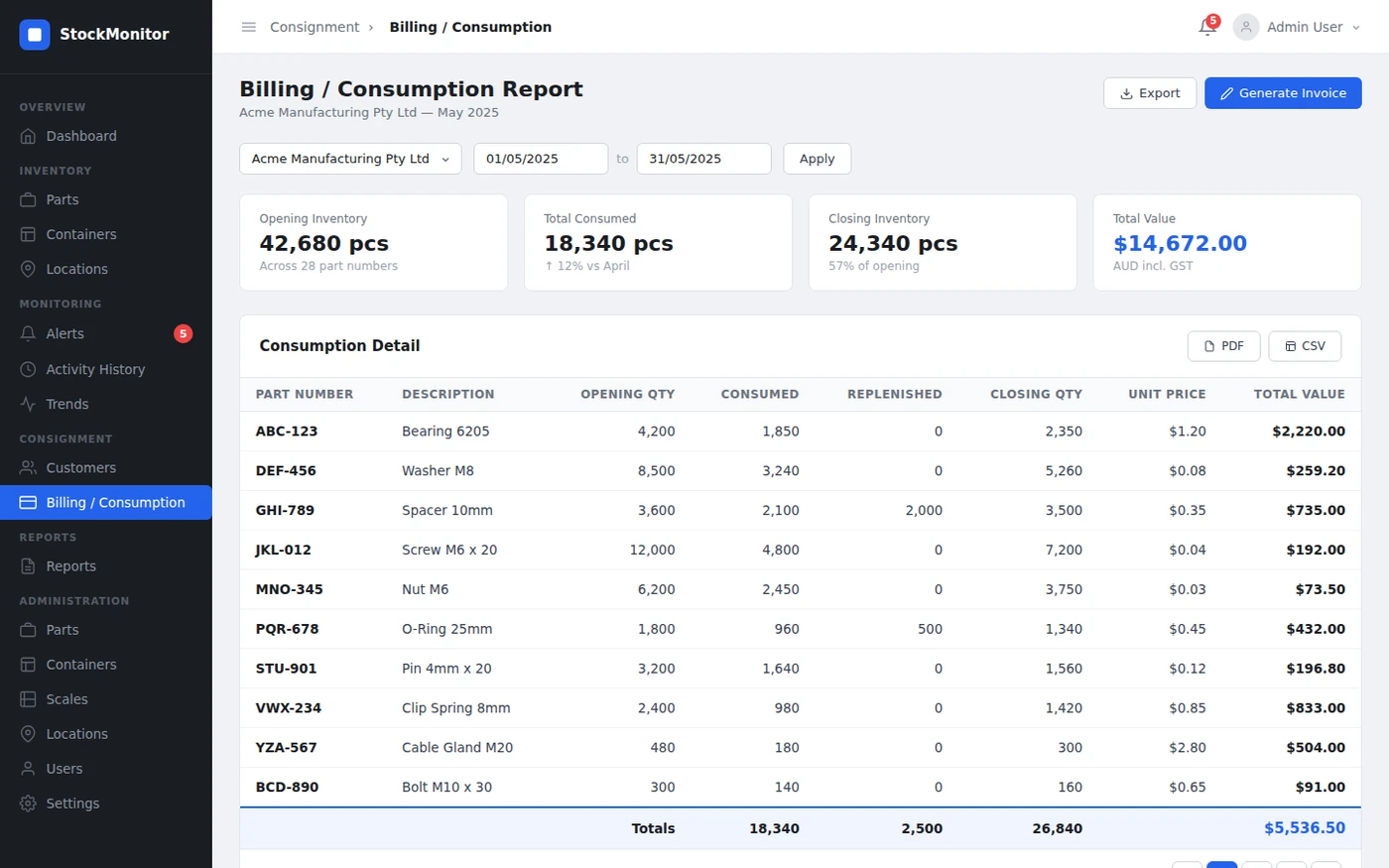The height and width of the screenshot is (868, 1389).
Task: Click the Admin User avatar icon
Action: tap(1246, 27)
